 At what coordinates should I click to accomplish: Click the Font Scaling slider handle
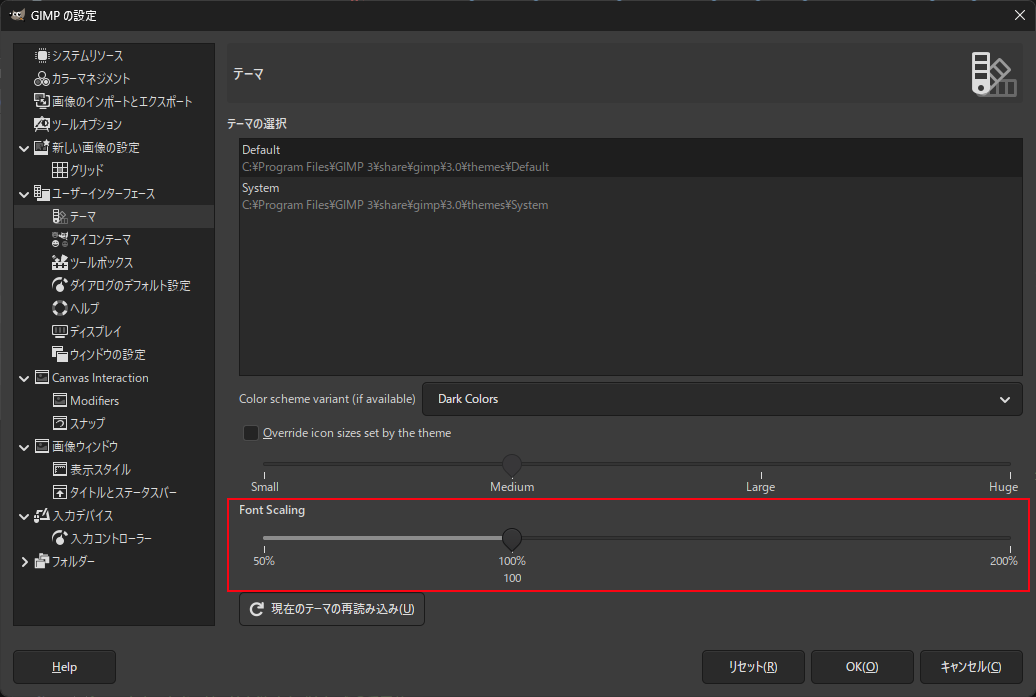point(512,539)
